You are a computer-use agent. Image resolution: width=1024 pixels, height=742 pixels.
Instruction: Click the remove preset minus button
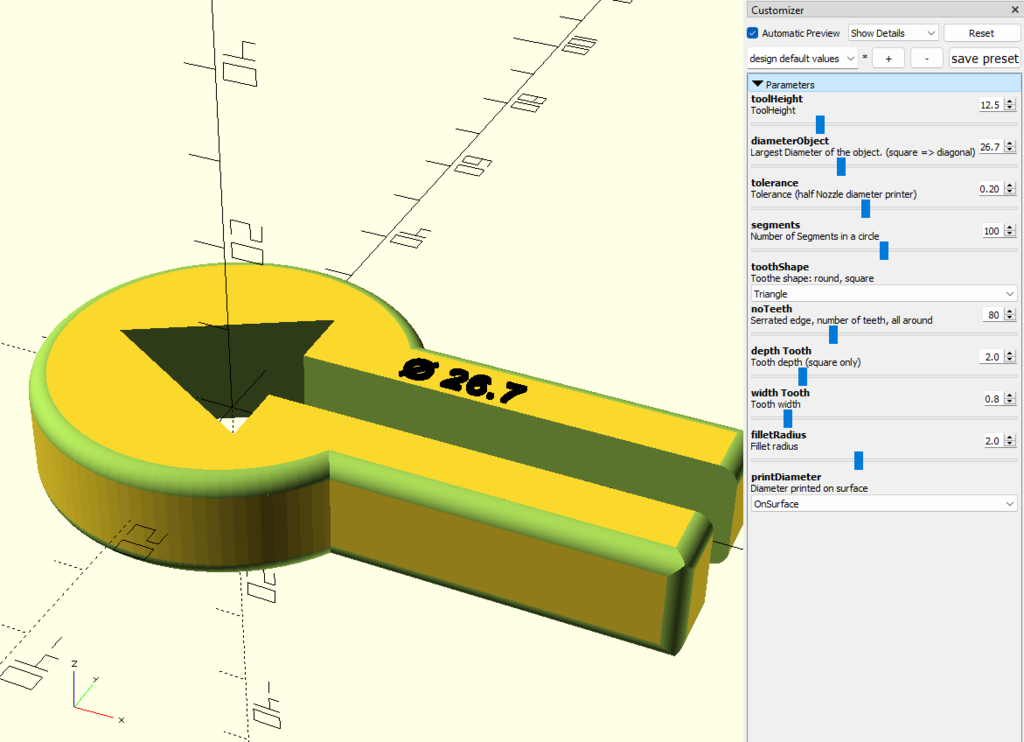tap(926, 59)
